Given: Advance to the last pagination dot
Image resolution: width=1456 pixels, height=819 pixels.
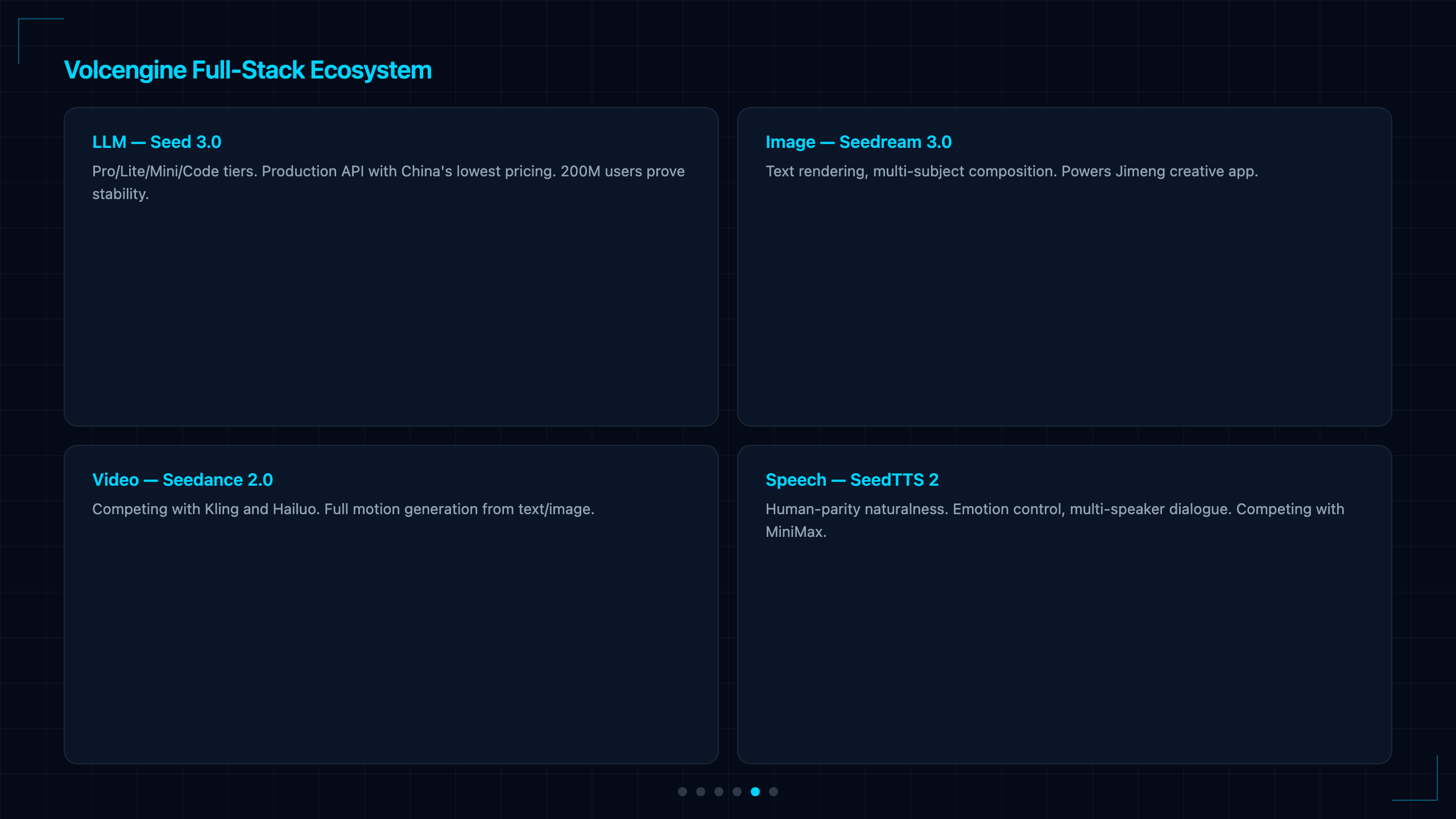Looking at the screenshot, I should [773, 792].
